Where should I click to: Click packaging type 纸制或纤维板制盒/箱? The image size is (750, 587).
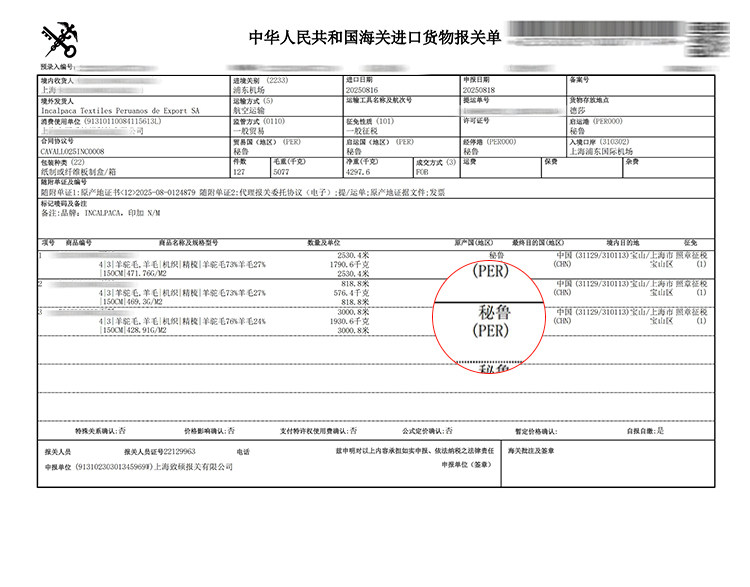(78, 172)
